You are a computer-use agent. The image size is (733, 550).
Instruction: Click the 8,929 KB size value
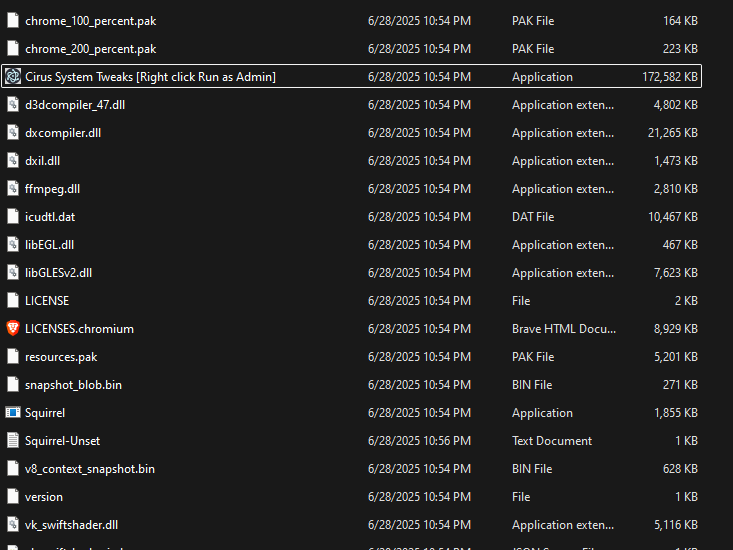pos(676,329)
